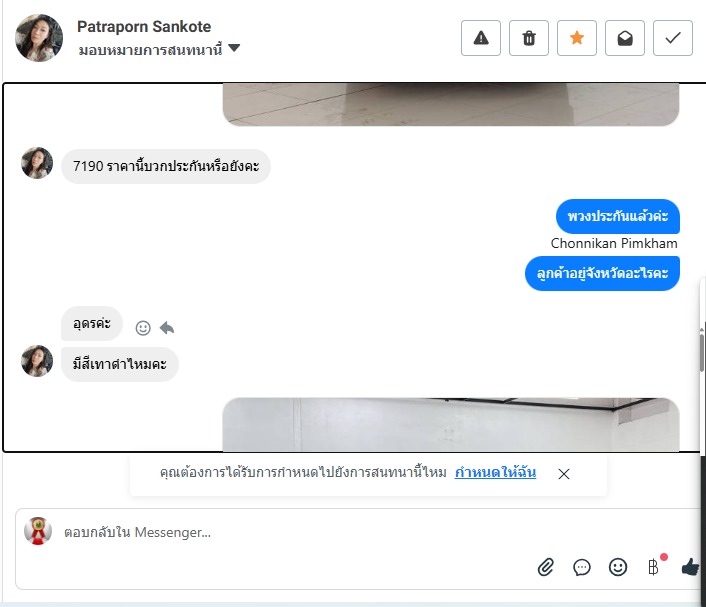Viewport: 706px width, 607px height.
Task: Open the emoji picker smiley icon
Action: click(x=618, y=567)
